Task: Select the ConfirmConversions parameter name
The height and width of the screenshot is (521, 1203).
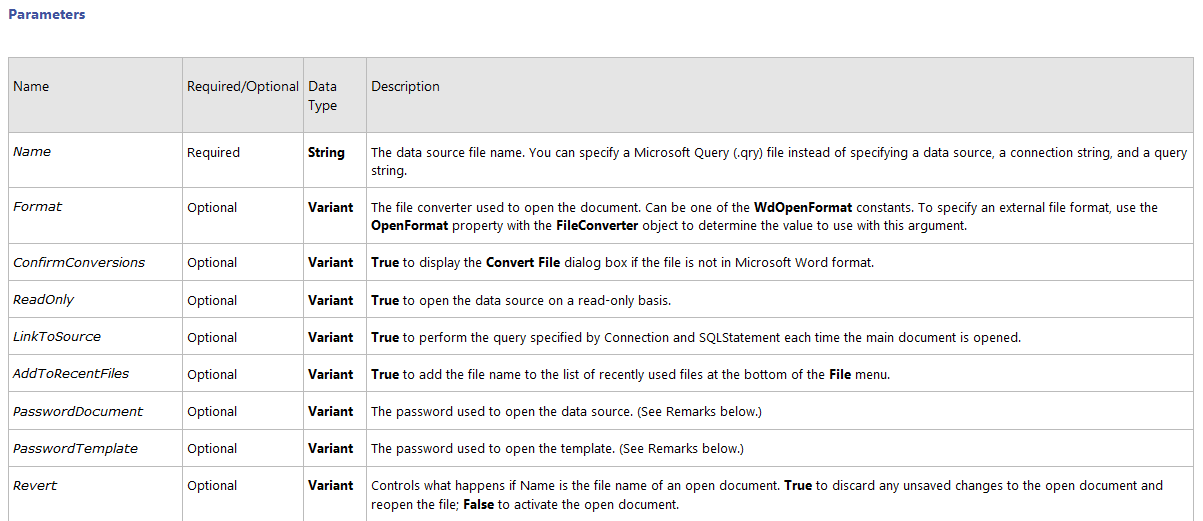Action: [x=79, y=263]
